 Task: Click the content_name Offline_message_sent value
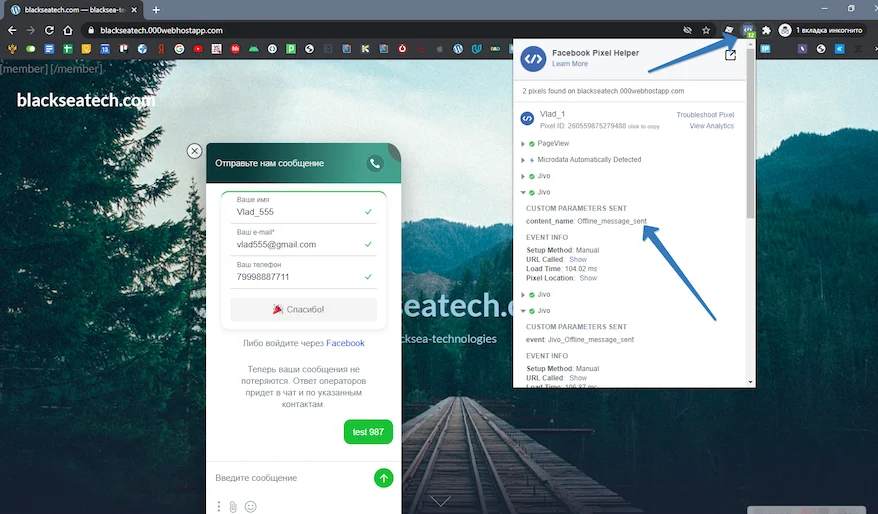(611, 221)
